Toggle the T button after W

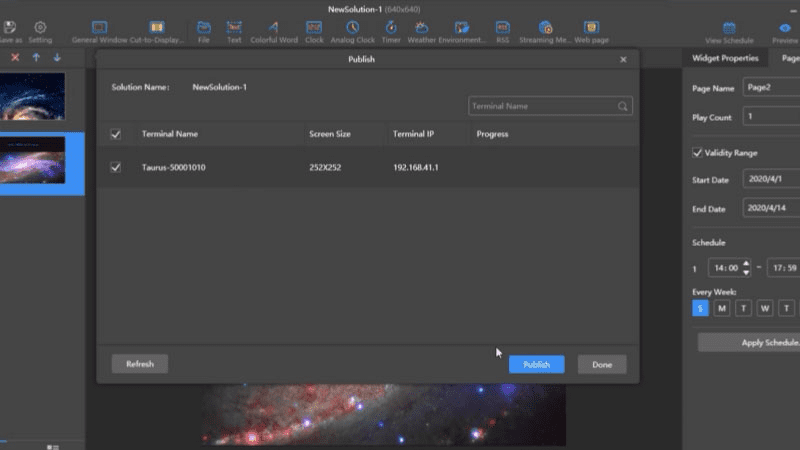786,308
